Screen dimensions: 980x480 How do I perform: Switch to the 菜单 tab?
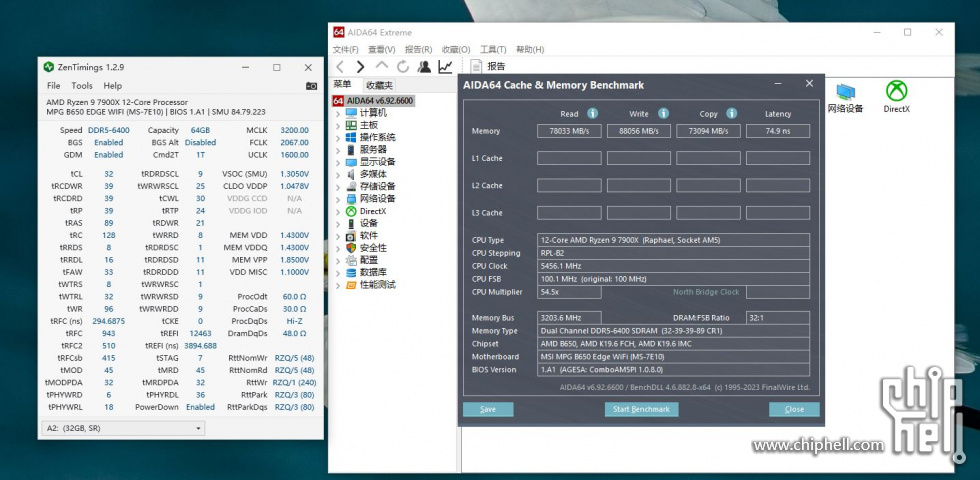pos(342,84)
